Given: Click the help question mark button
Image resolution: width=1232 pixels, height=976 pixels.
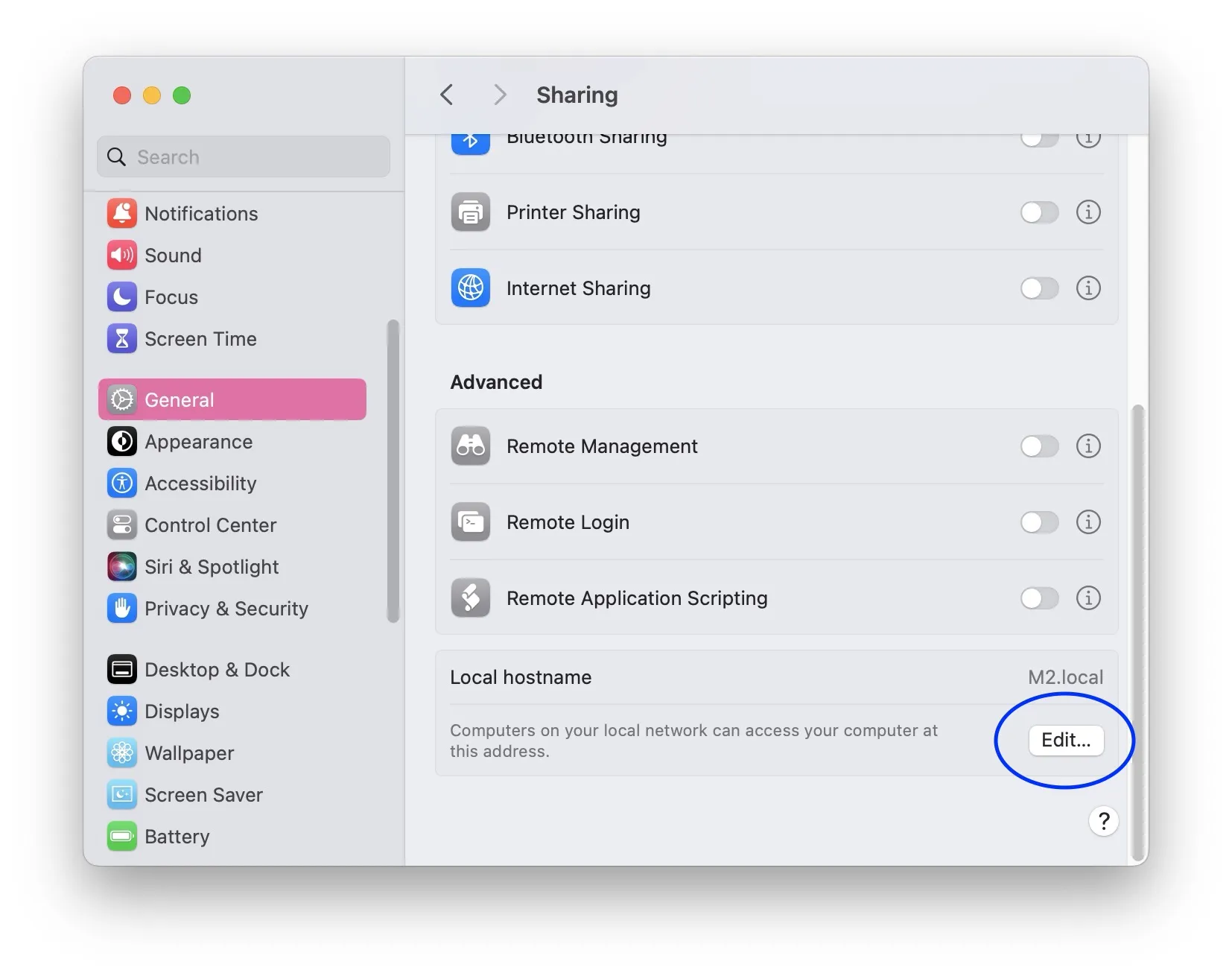Looking at the screenshot, I should [x=1103, y=821].
